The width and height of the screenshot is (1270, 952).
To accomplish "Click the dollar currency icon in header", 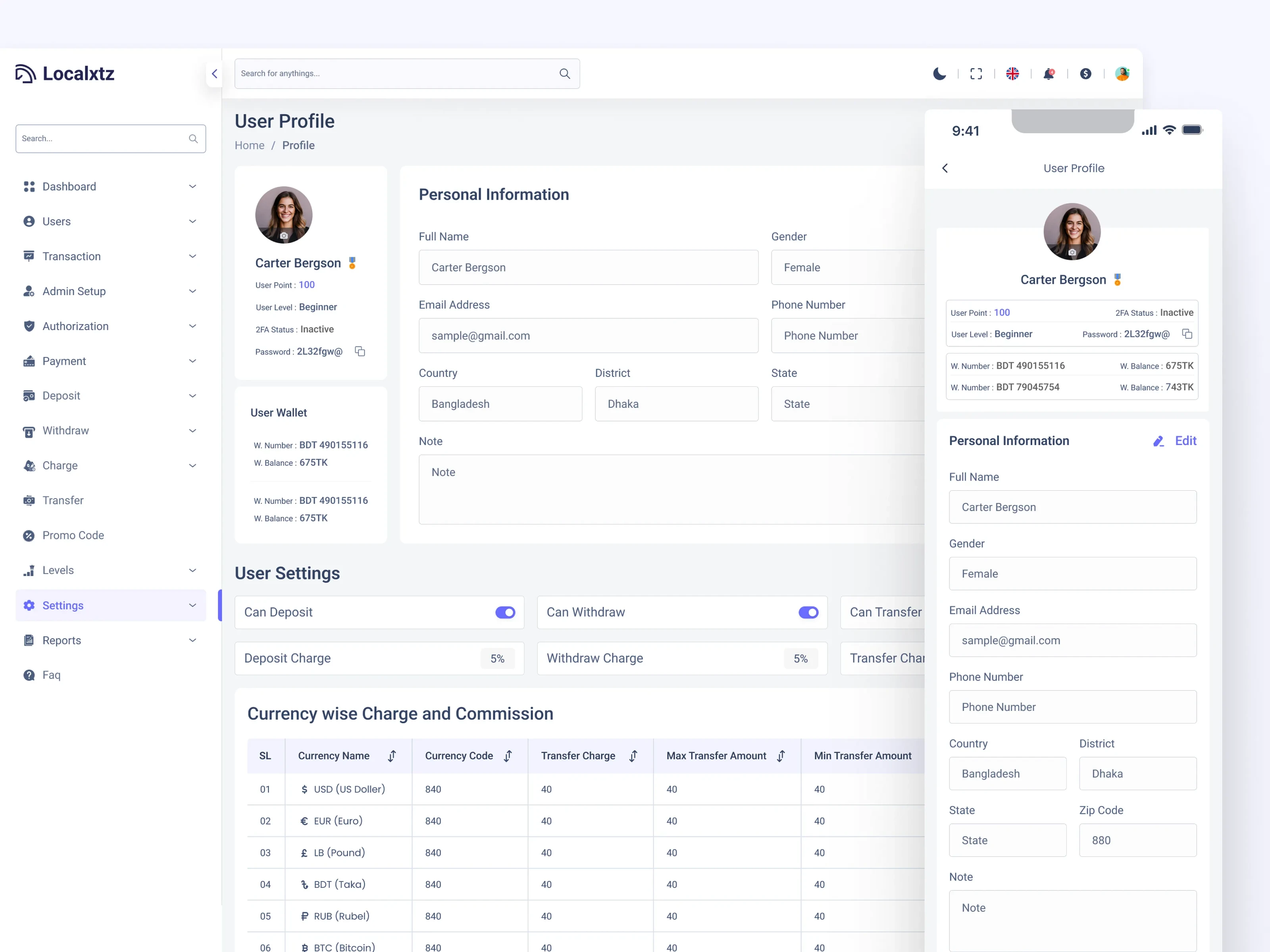I will click(1085, 73).
